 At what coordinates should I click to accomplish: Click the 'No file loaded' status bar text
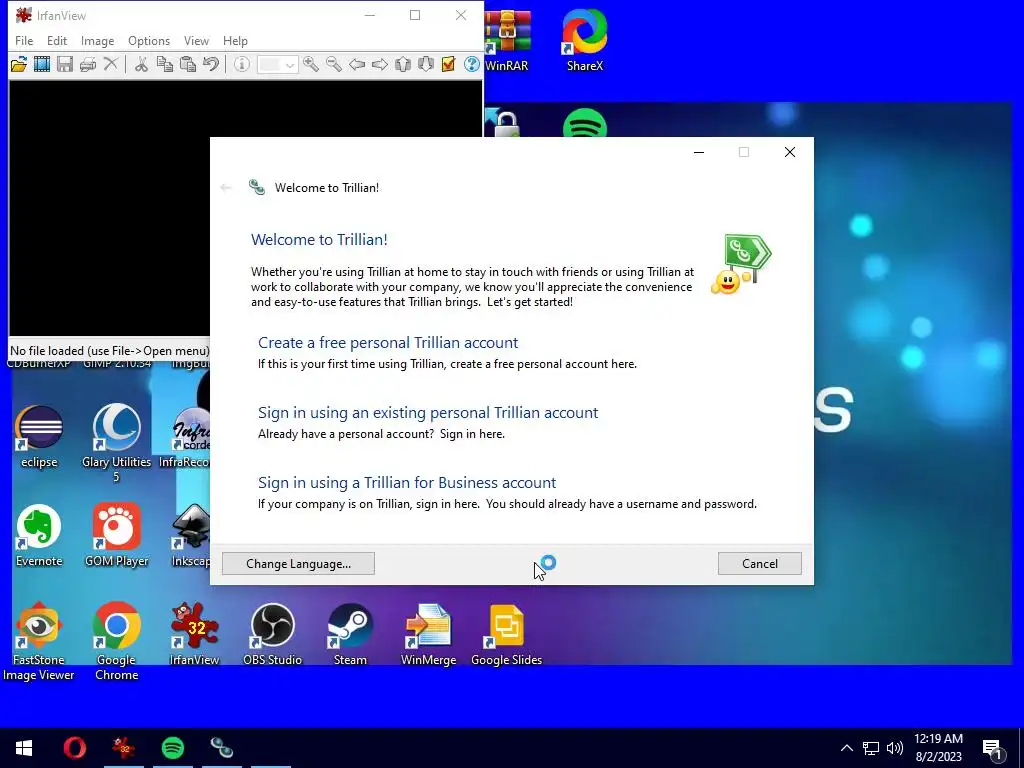click(110, 351)
